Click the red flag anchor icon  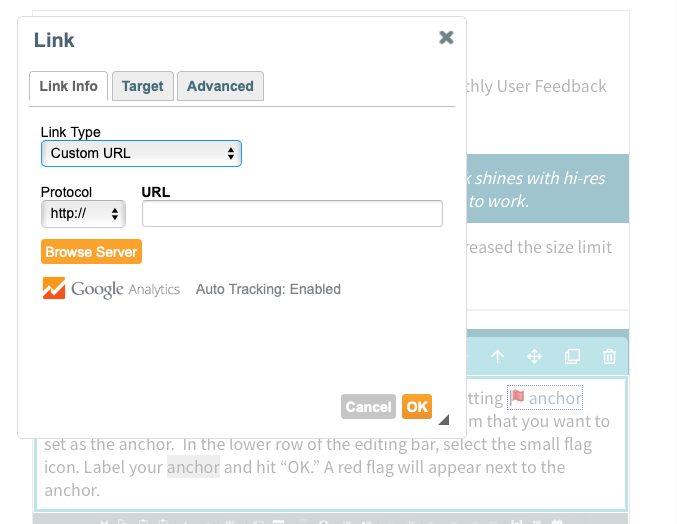[x=517, y=397]
